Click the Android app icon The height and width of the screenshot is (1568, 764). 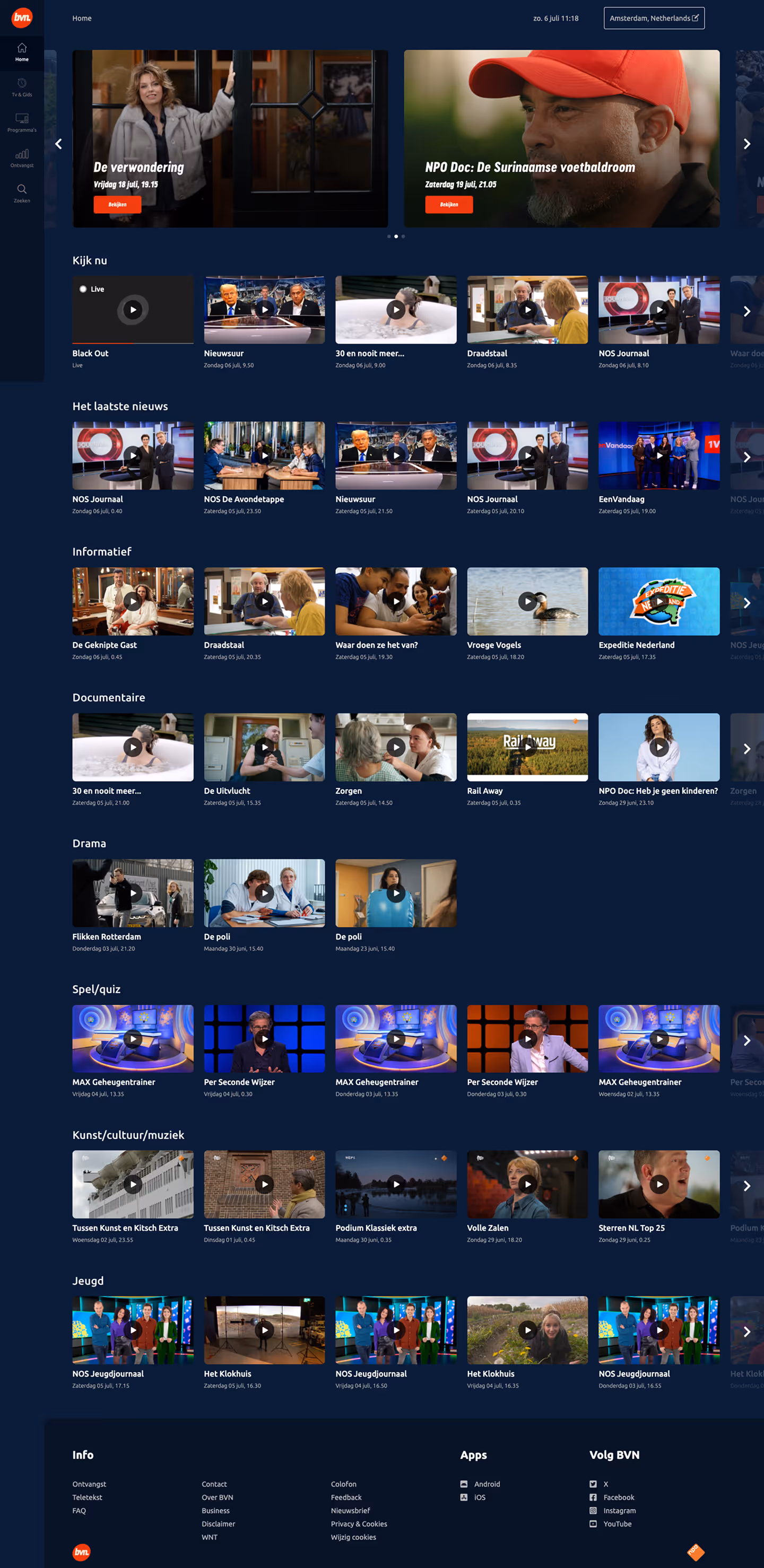tap(464, 1484)
